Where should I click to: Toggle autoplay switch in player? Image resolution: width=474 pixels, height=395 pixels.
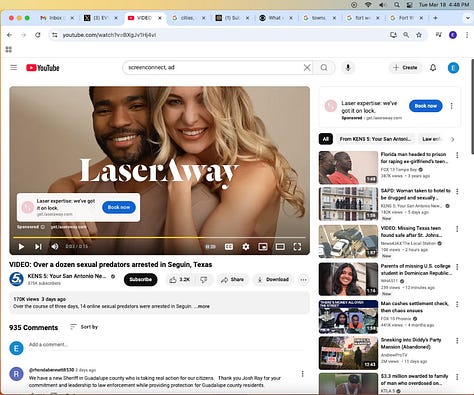click(210, 247)
